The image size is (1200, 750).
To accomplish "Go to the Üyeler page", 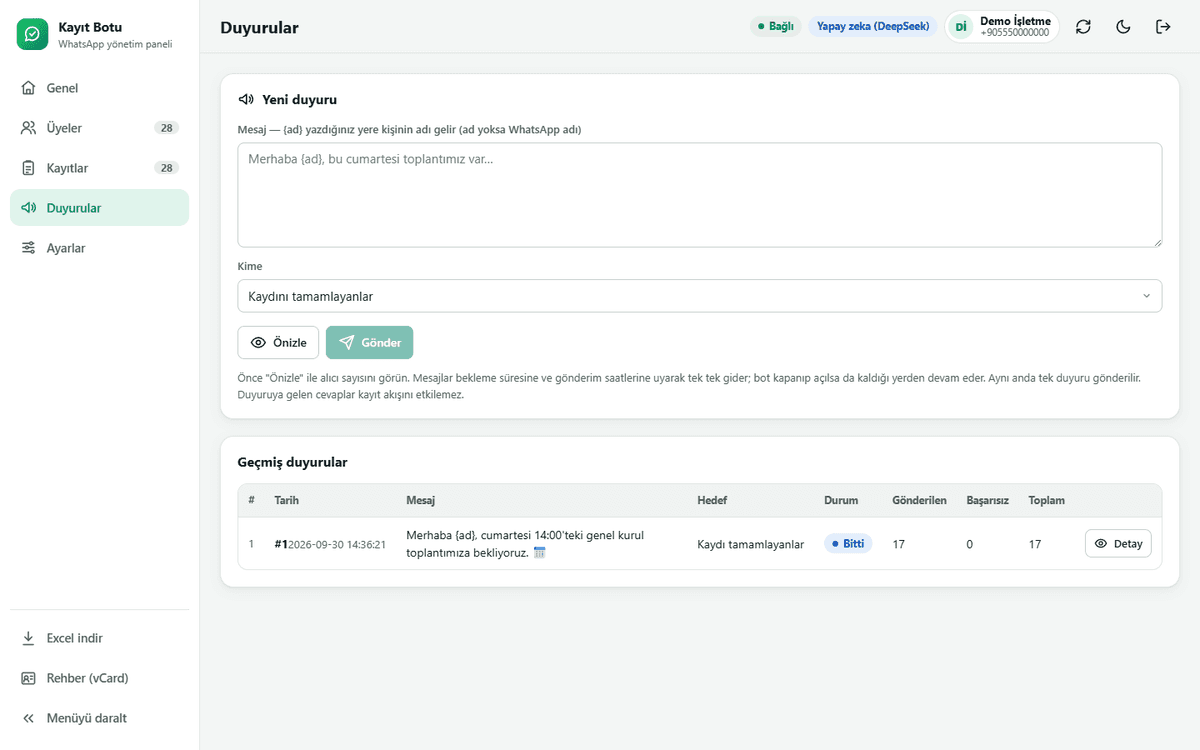I will (x=99, y=128).
